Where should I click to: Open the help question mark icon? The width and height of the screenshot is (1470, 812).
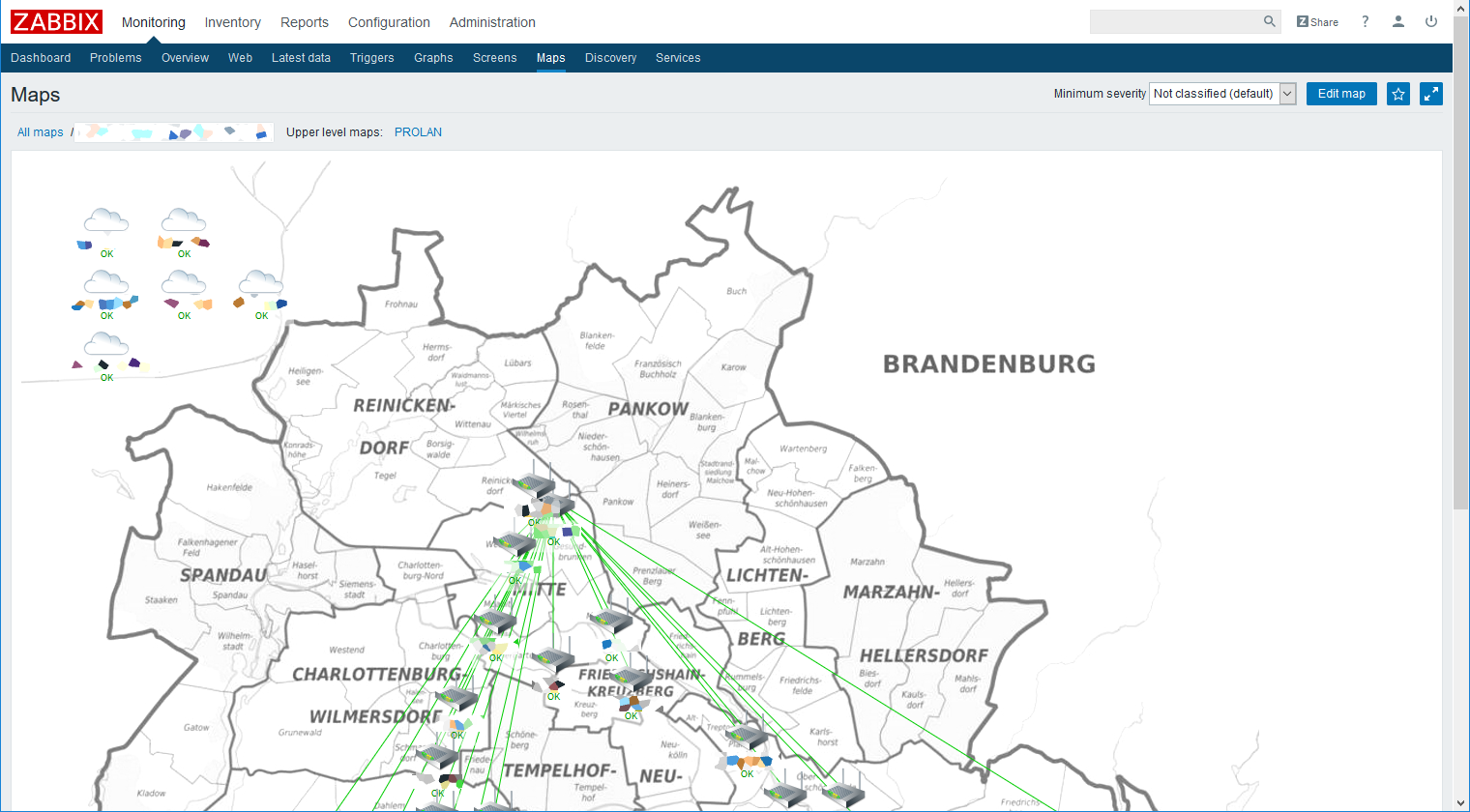(x=1365, y=21)
